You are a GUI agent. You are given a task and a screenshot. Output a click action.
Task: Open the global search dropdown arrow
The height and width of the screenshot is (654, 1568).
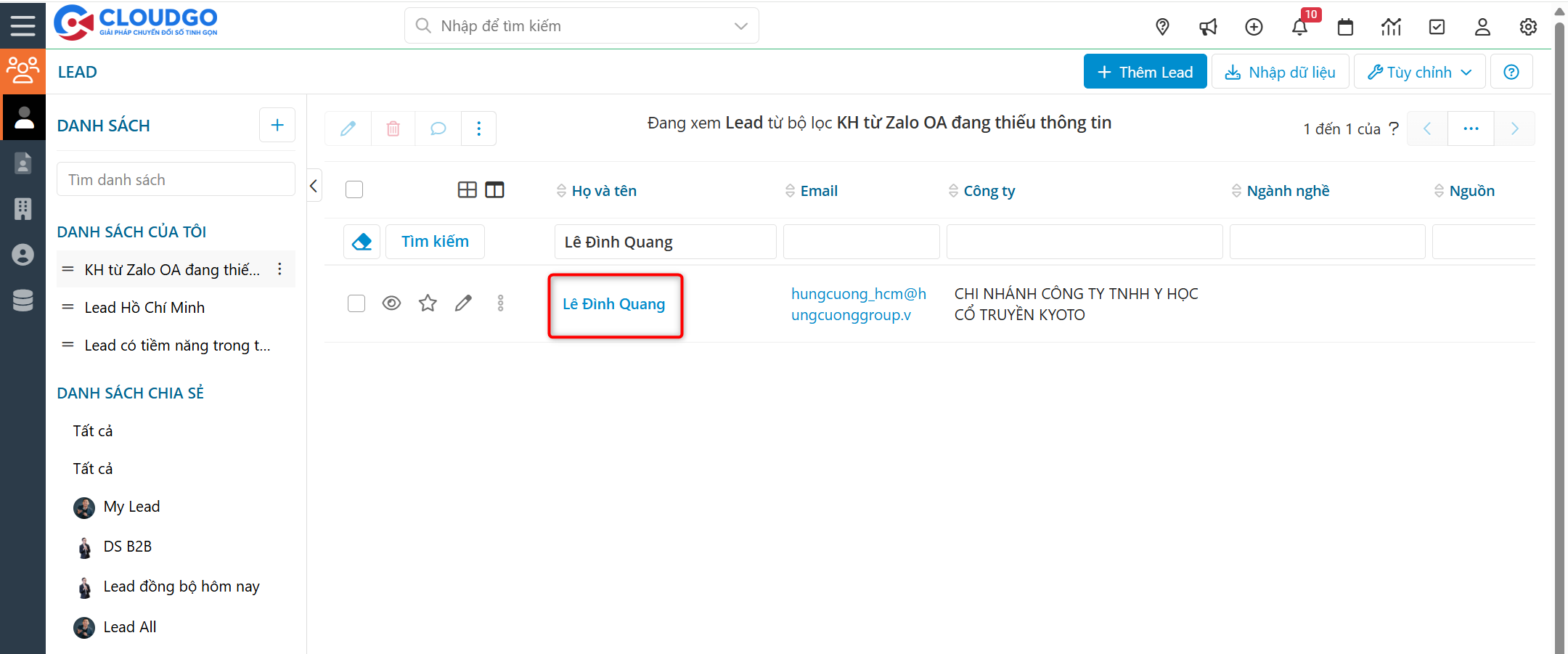coord(740,26)
